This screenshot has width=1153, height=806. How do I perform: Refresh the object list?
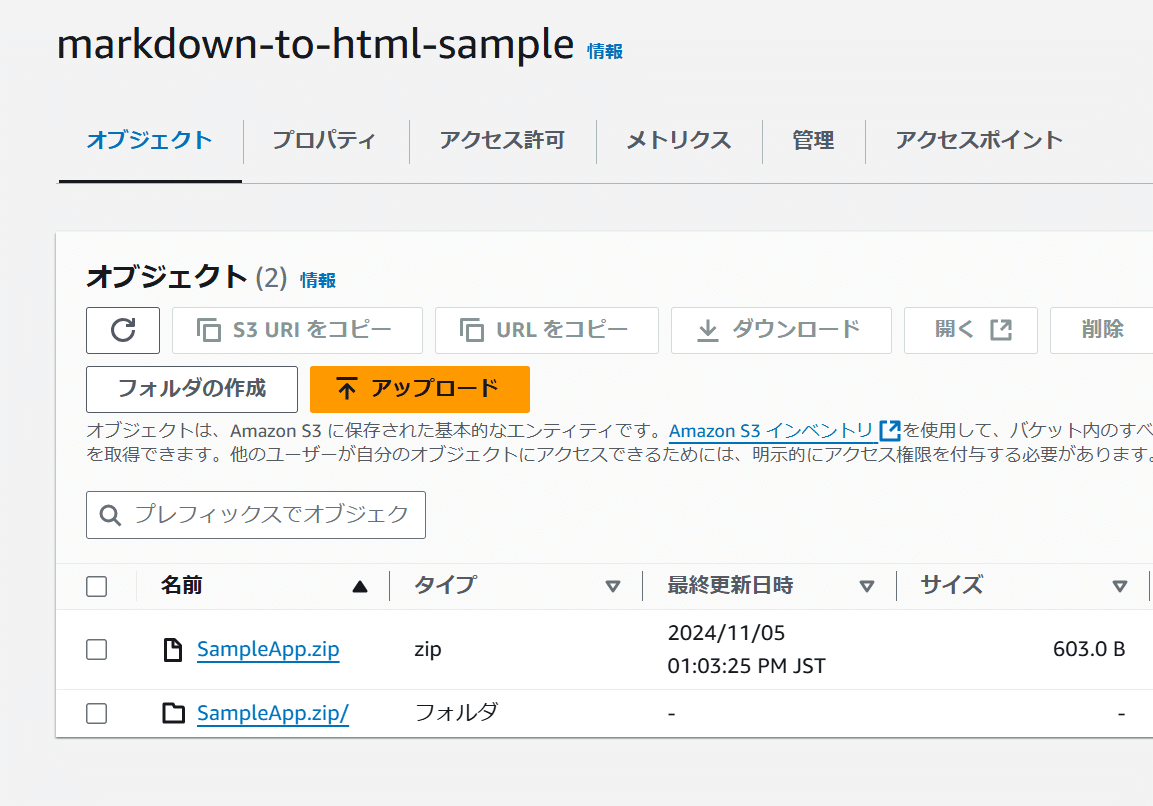pos(122,330)
